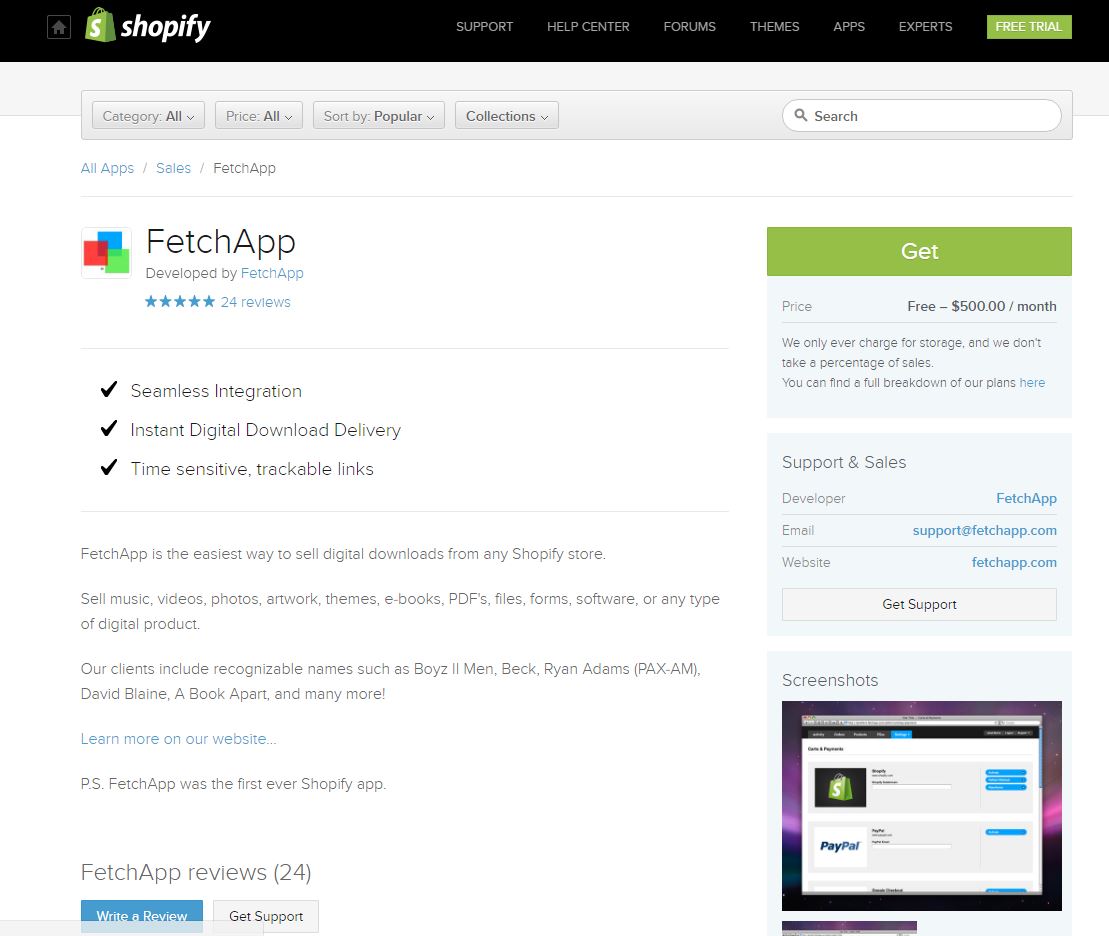Go to Sales breadcrumb link
The image size is (1109, 936).
(x=173, y=168)
